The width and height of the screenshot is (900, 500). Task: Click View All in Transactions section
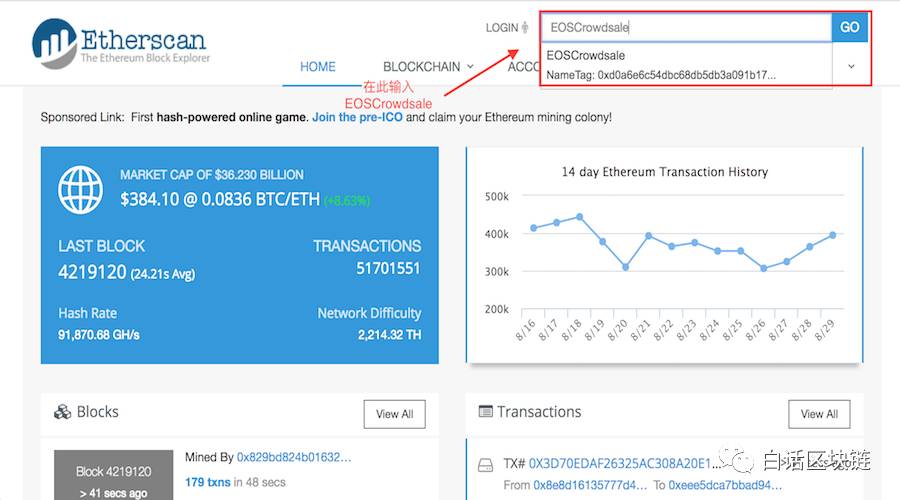[819, 414]
